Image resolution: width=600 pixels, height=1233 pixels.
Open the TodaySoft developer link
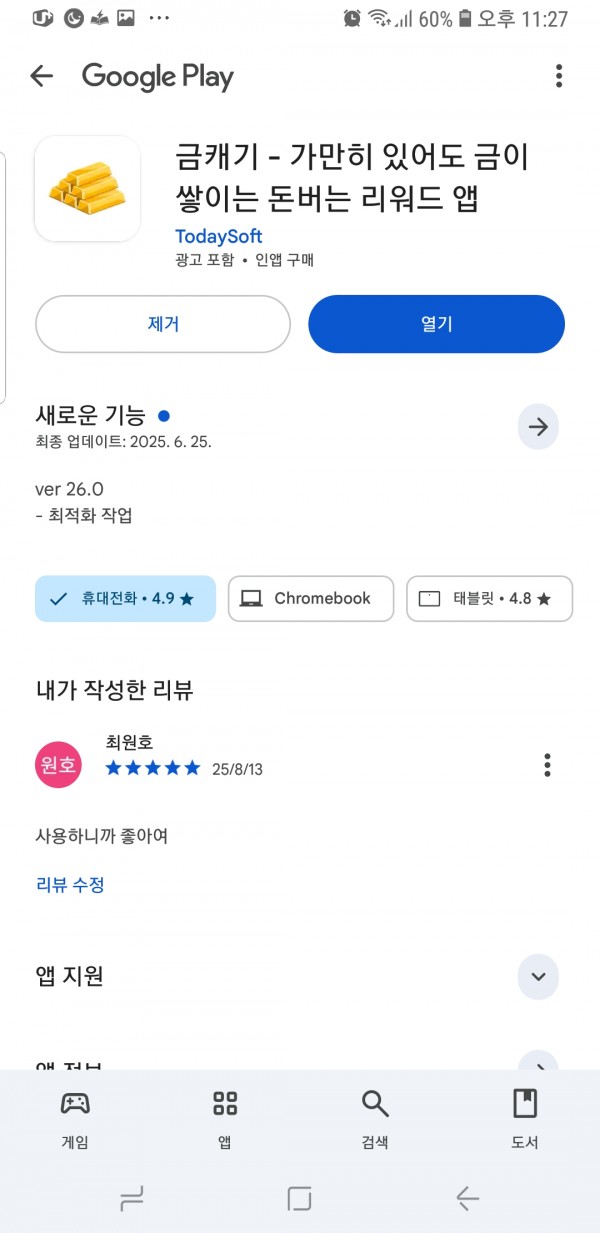tap(218, 236)
